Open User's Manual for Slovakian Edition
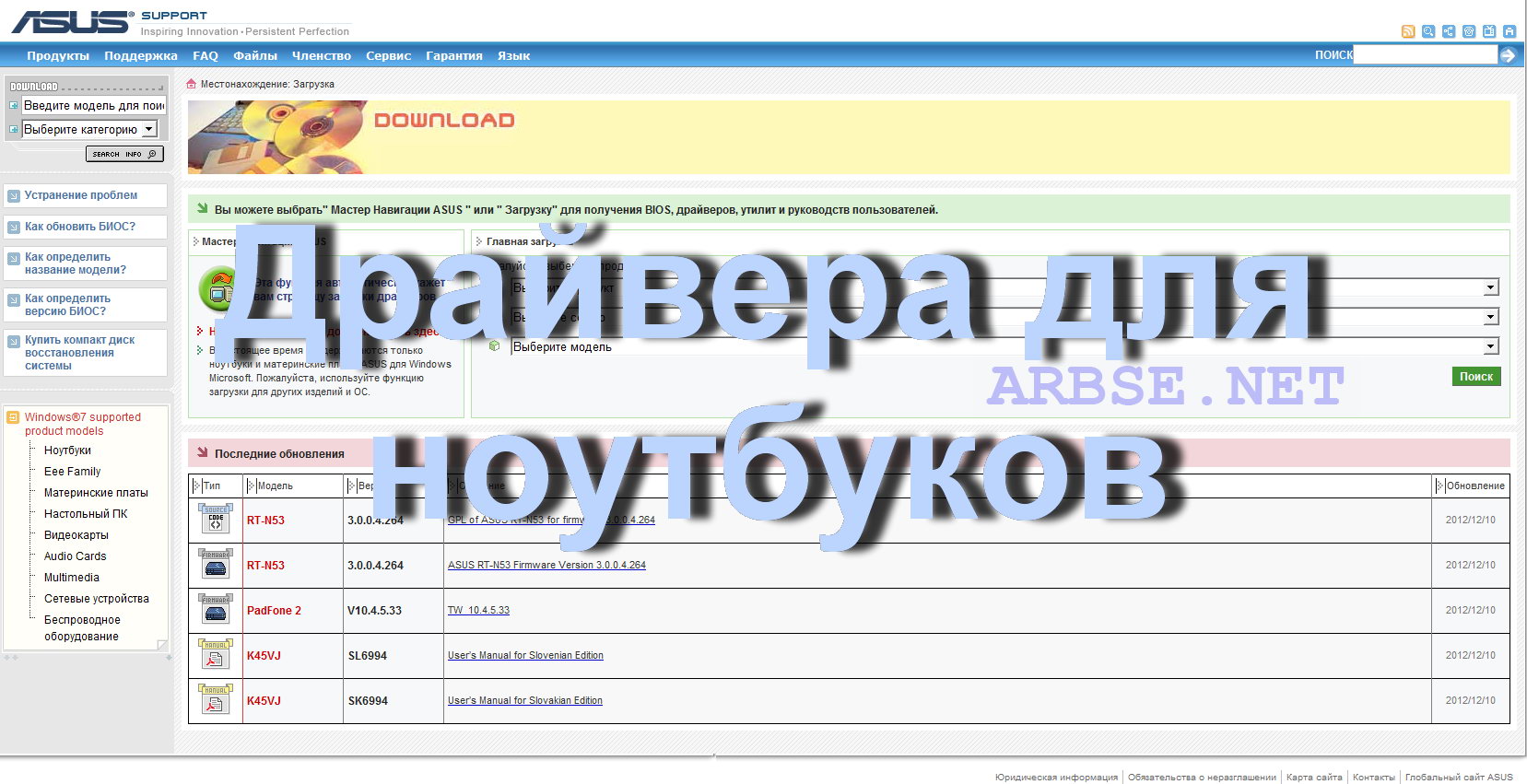Viewport: 1527px width, 784px height. pyautogui.click(x=525, y=700)
